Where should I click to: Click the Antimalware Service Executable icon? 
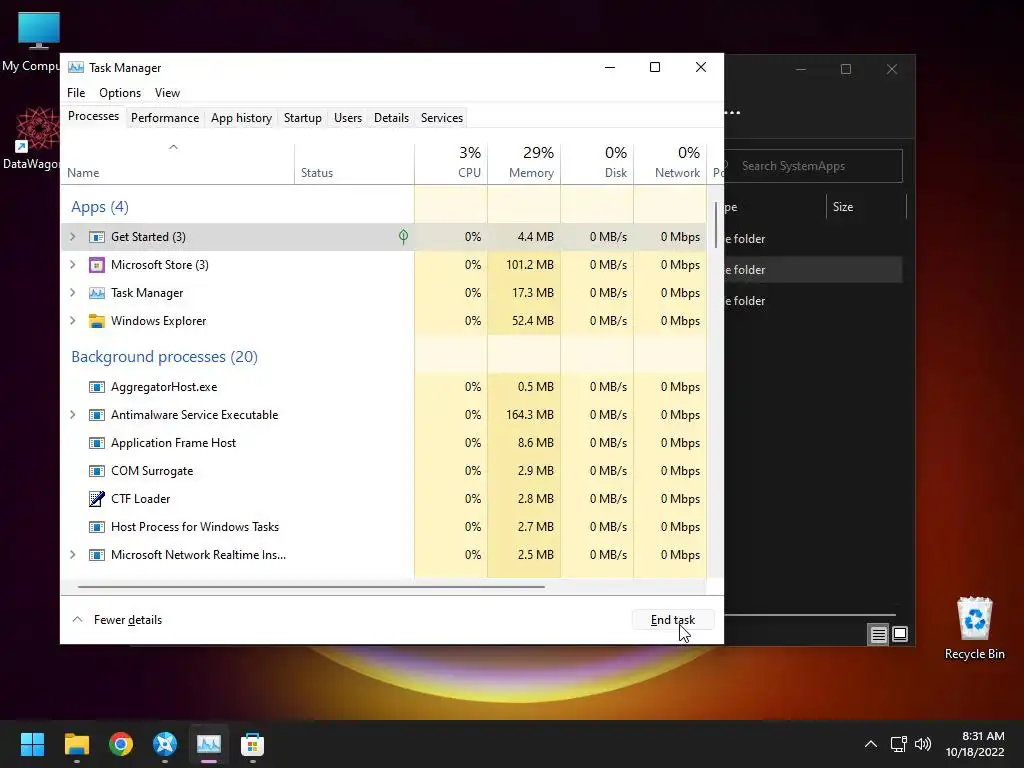click(97, 415)
